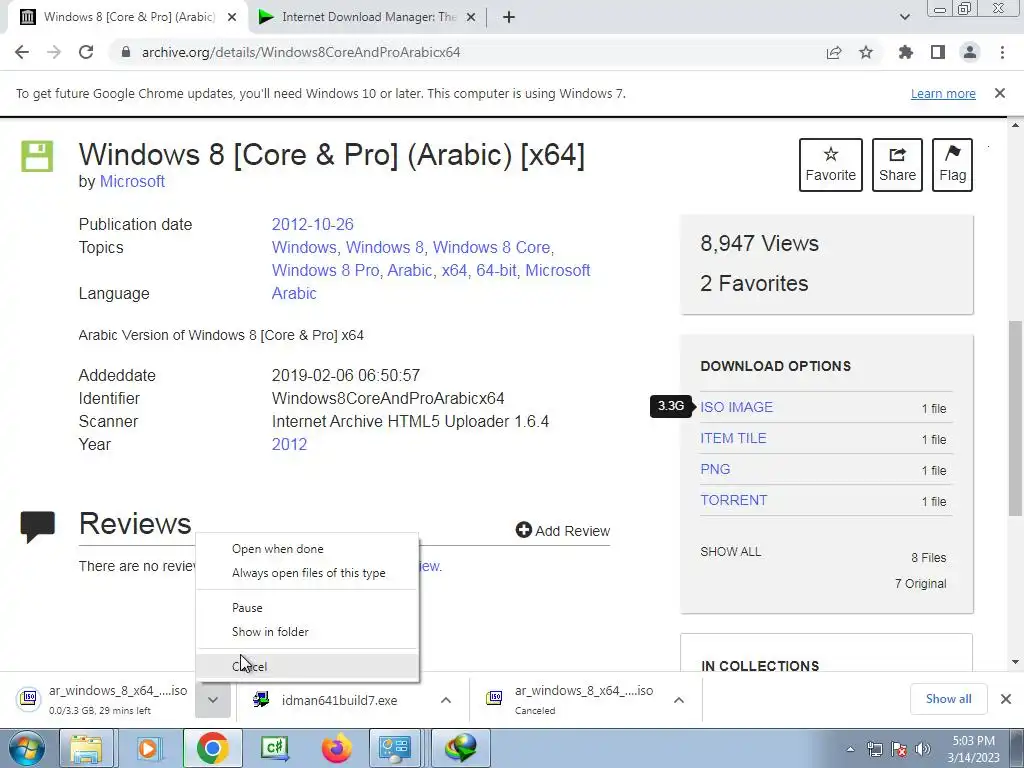Expand idman641build7.exe download options chevron
1024x768 pixels.
[x=446, y=700]
